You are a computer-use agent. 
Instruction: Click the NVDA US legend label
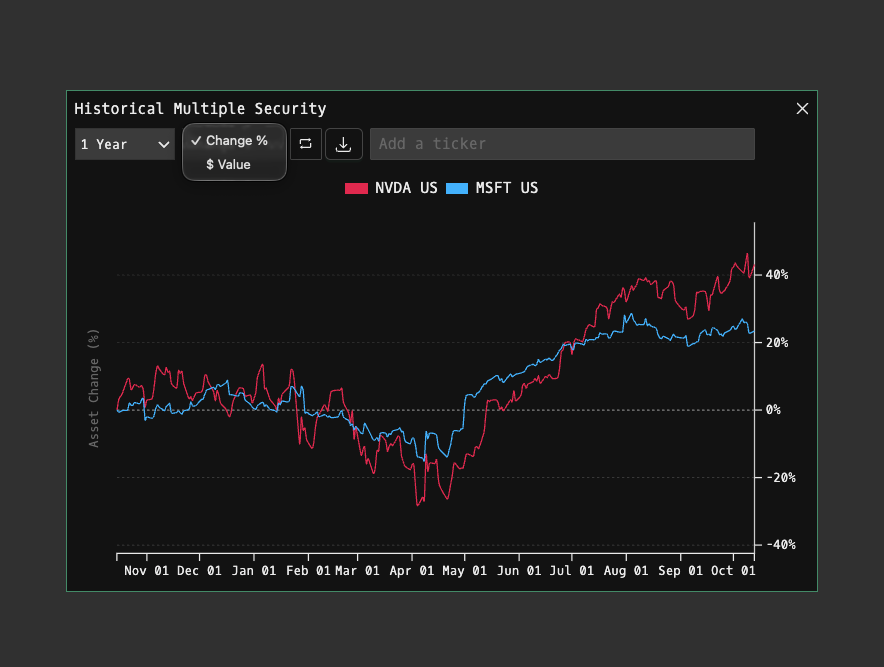[406, 188]
